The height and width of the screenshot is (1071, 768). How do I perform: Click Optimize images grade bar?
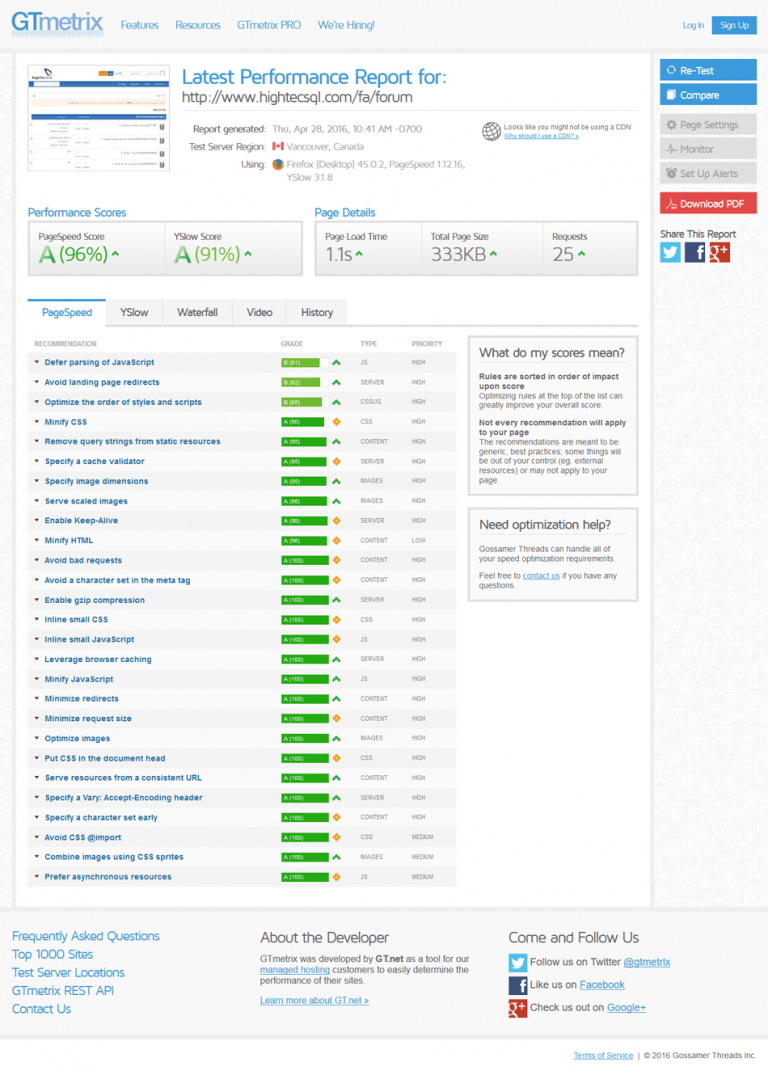(x=305, y=739)
